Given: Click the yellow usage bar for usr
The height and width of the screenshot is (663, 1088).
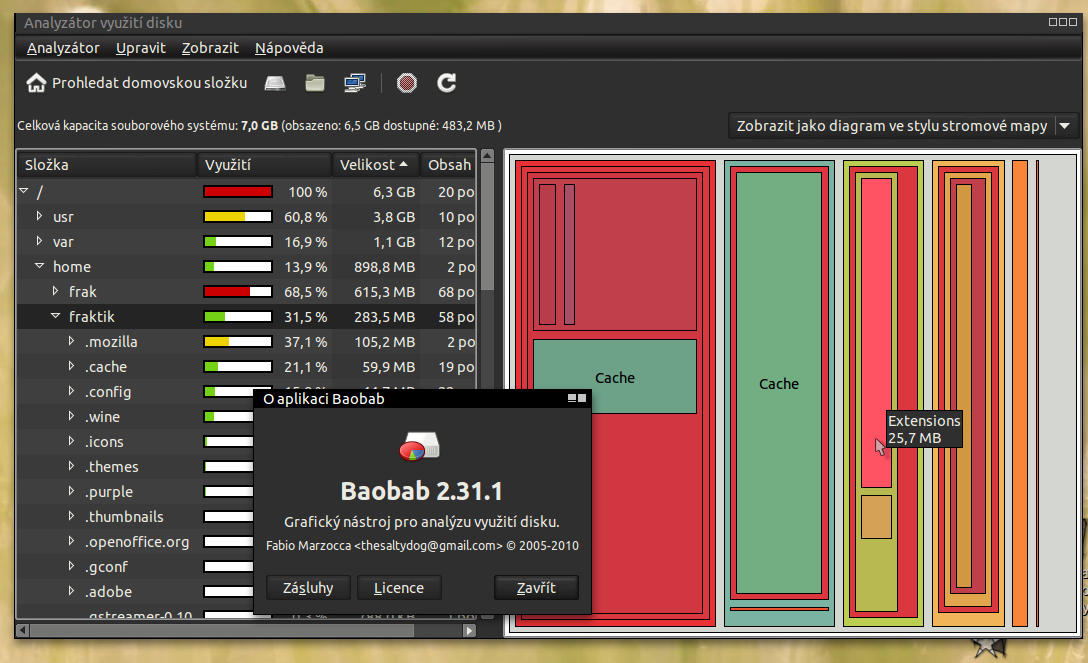Looking at the screenshot, I should (x=237, y=216).
